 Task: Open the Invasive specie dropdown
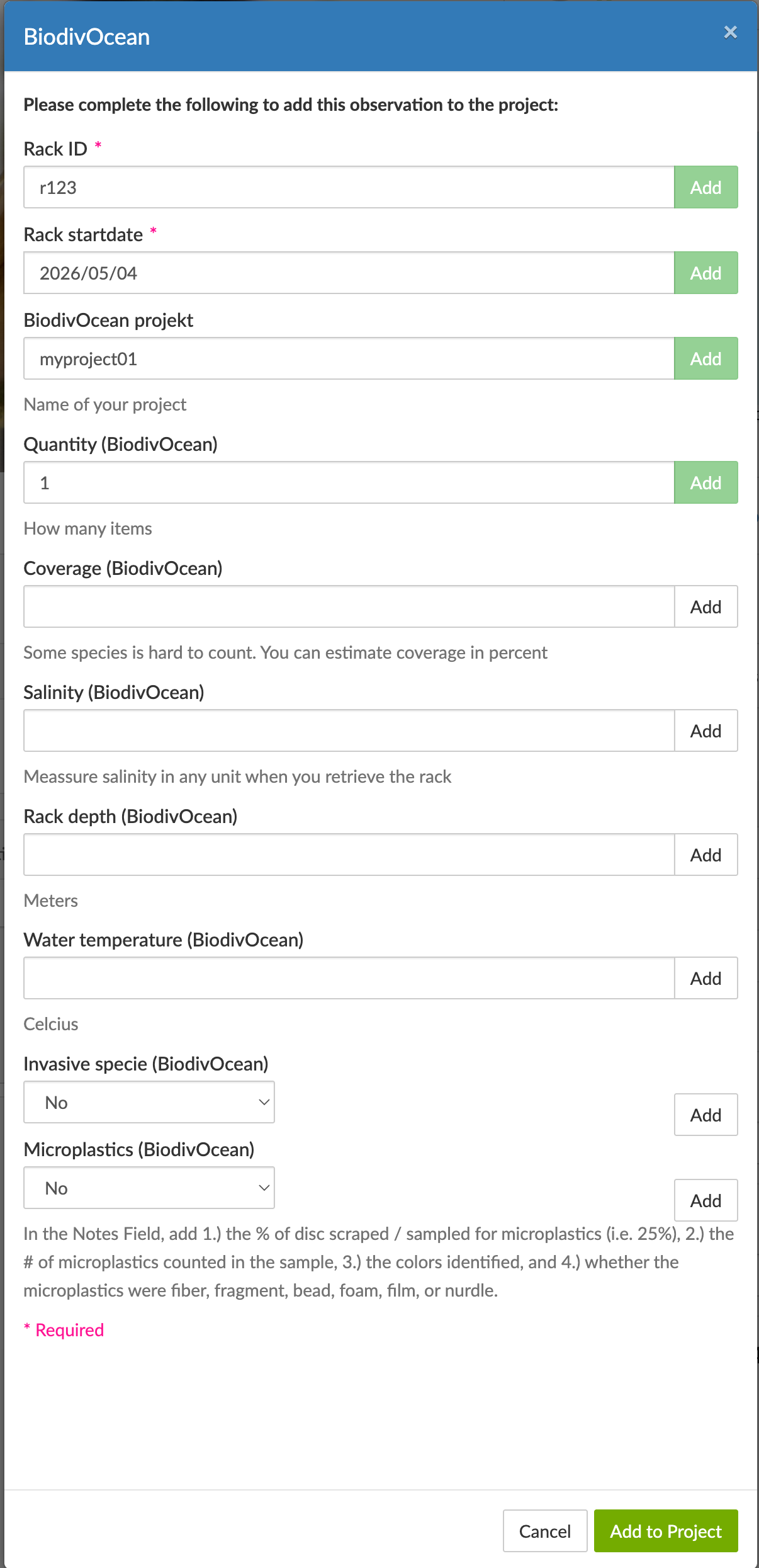149,1102
